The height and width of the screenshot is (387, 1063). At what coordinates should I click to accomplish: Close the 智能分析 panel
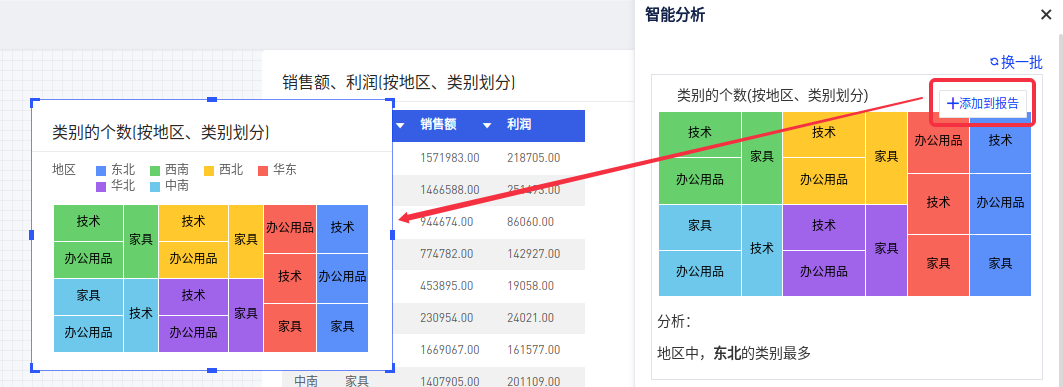click(x=1046, y=15)
